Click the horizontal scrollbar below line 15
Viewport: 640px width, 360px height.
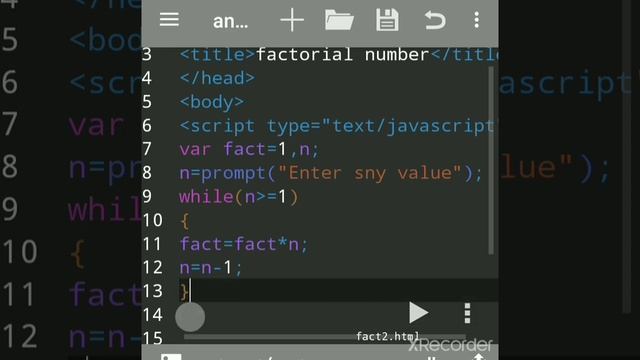click(324, 337)
